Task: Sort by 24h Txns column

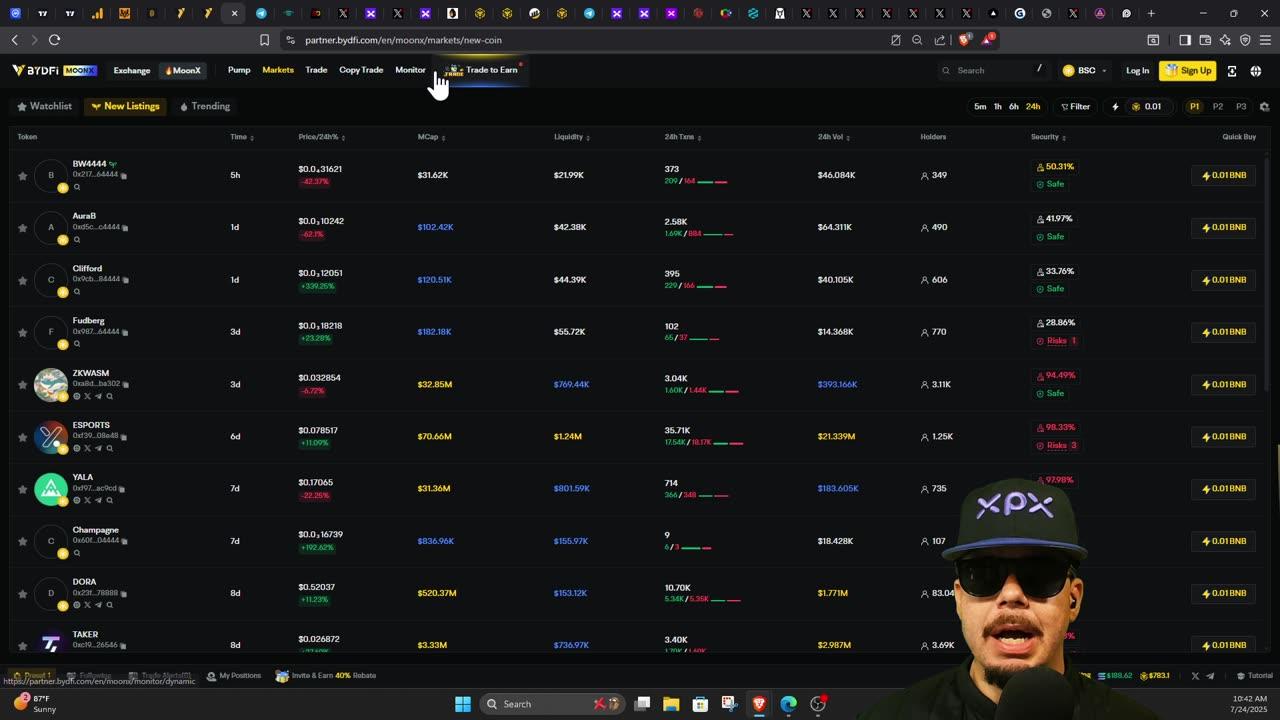Action: [x=683, y=137]
